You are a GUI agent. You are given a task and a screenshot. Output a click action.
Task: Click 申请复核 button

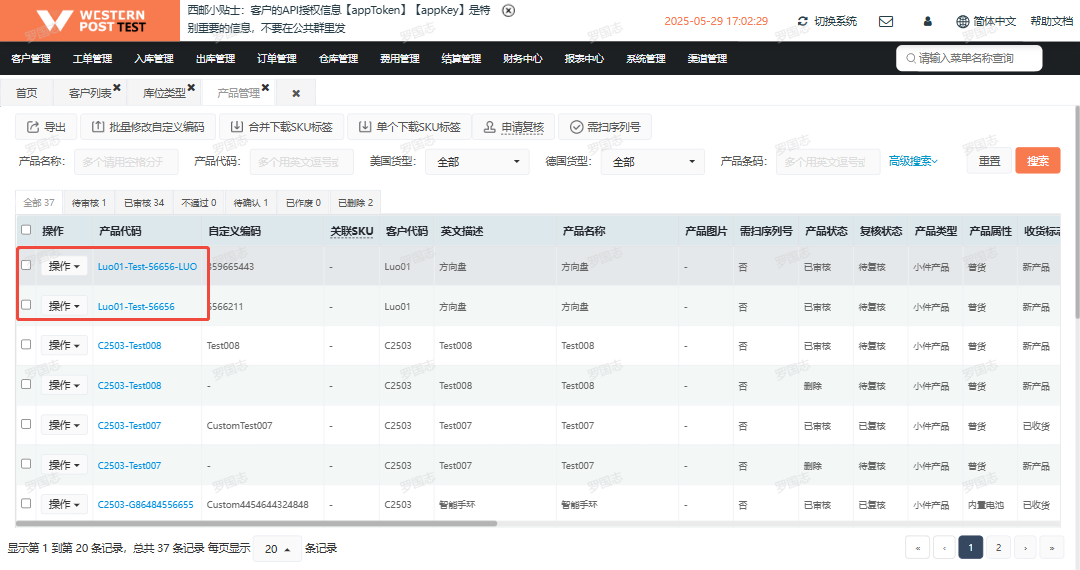tap(514, 127)
